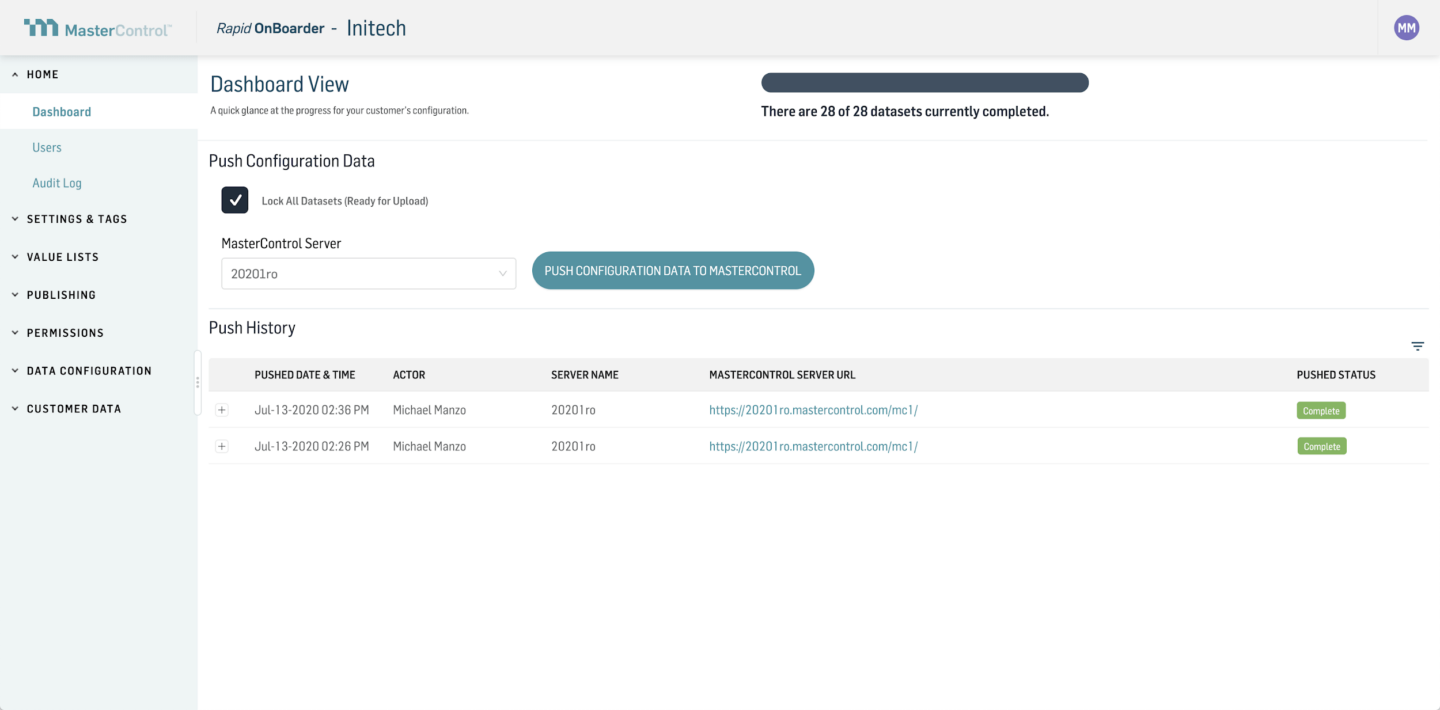Image resolution: width=1440 pixels, height=710 pixels.
Task: Click the Push History filter icon
Action: pos(1417,345)
